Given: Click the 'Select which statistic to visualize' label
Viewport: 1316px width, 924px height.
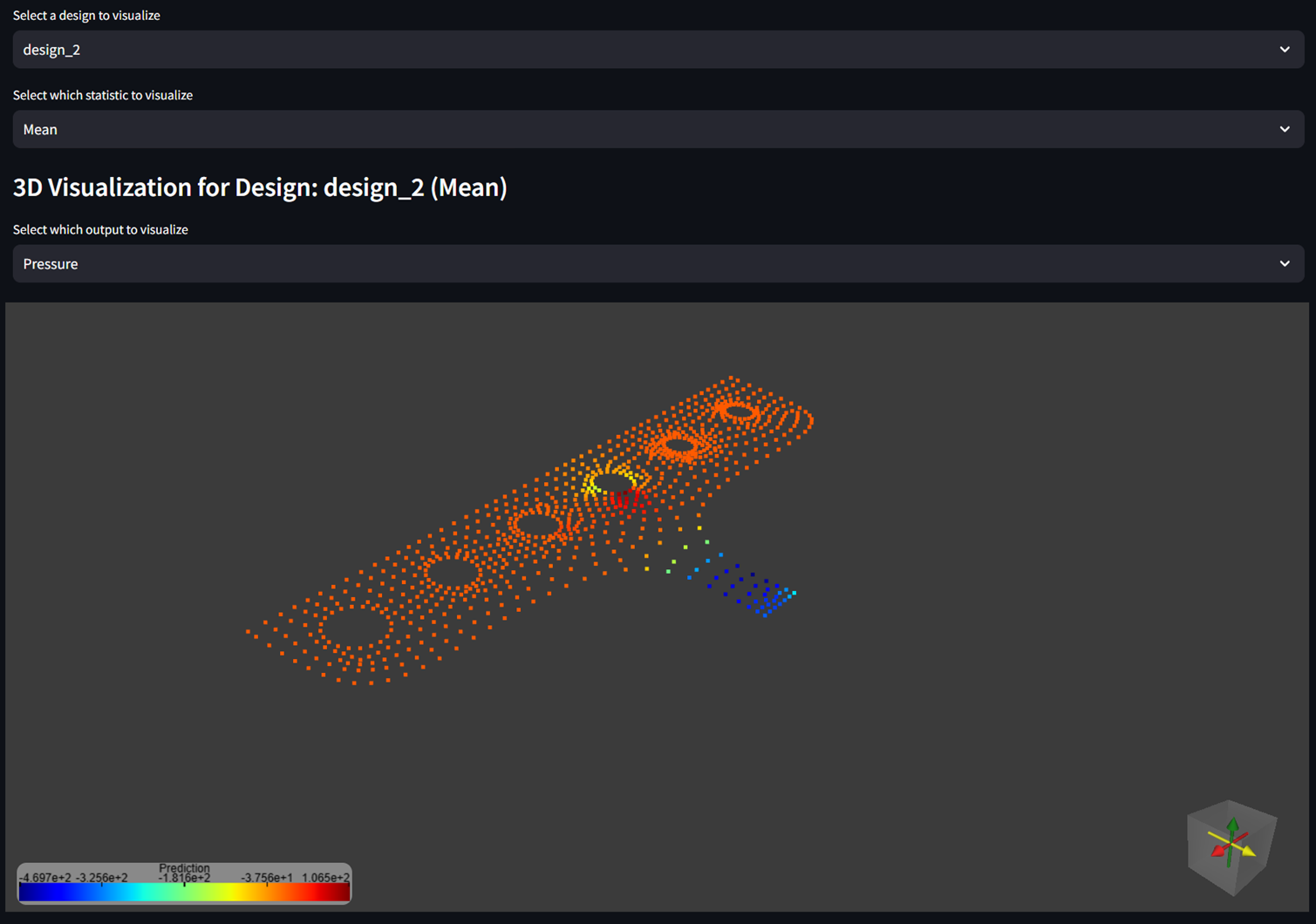Looking at the screenshot, I should point(103,95).
